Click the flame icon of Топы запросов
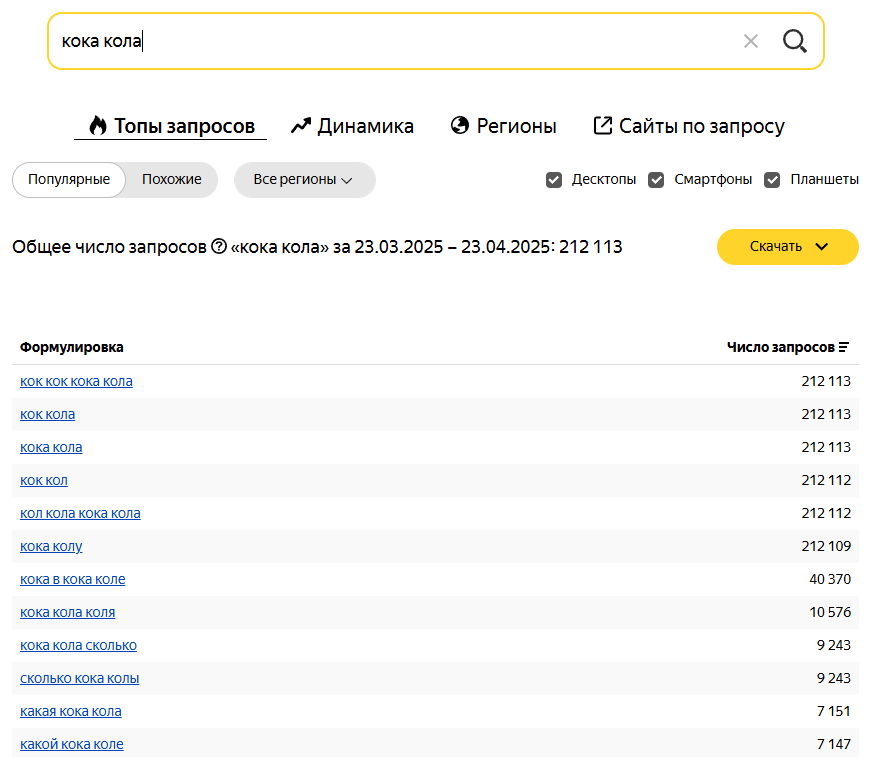 point(98,126)
